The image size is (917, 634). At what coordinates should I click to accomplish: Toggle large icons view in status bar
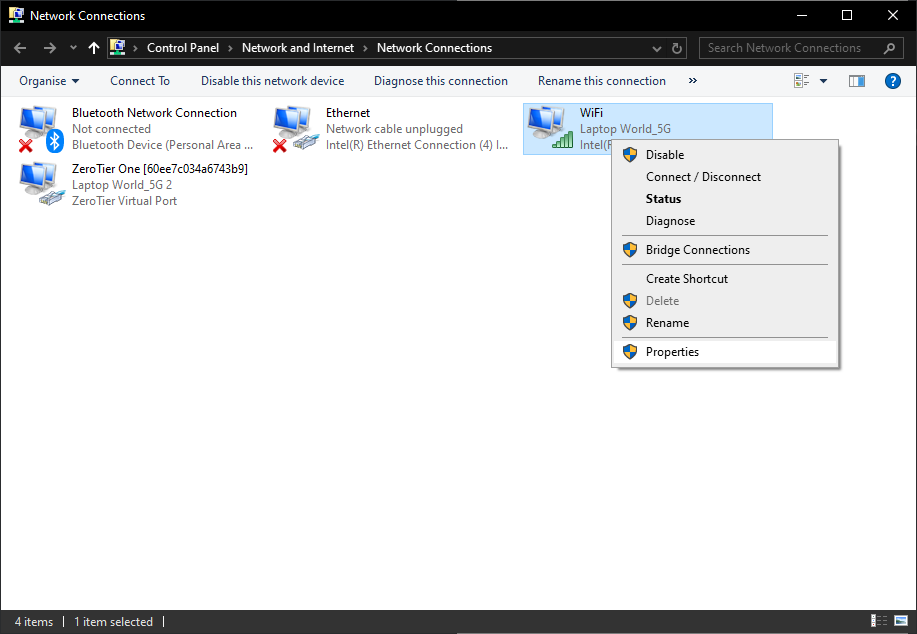(900, 621)
